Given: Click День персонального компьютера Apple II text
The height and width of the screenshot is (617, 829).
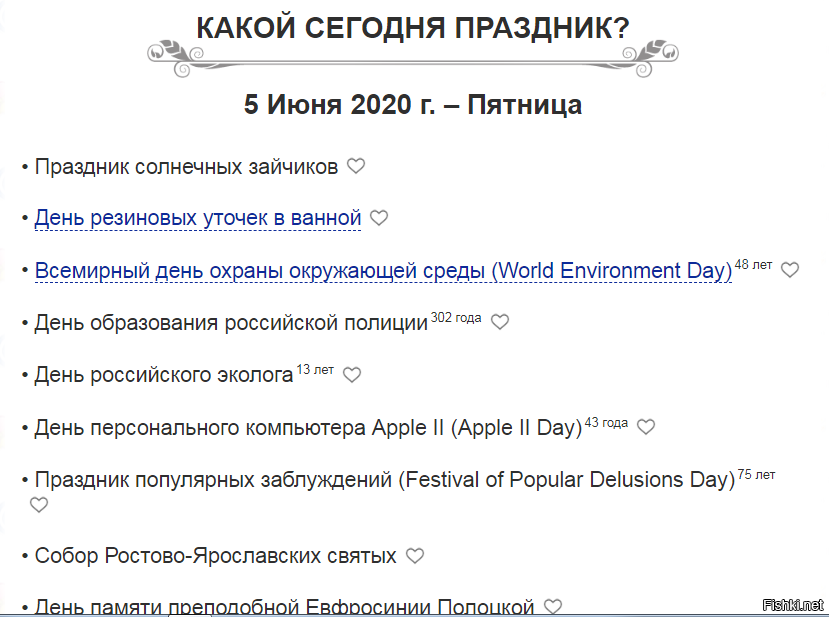Looking at the screenshot, I should [x=307, y=428].
